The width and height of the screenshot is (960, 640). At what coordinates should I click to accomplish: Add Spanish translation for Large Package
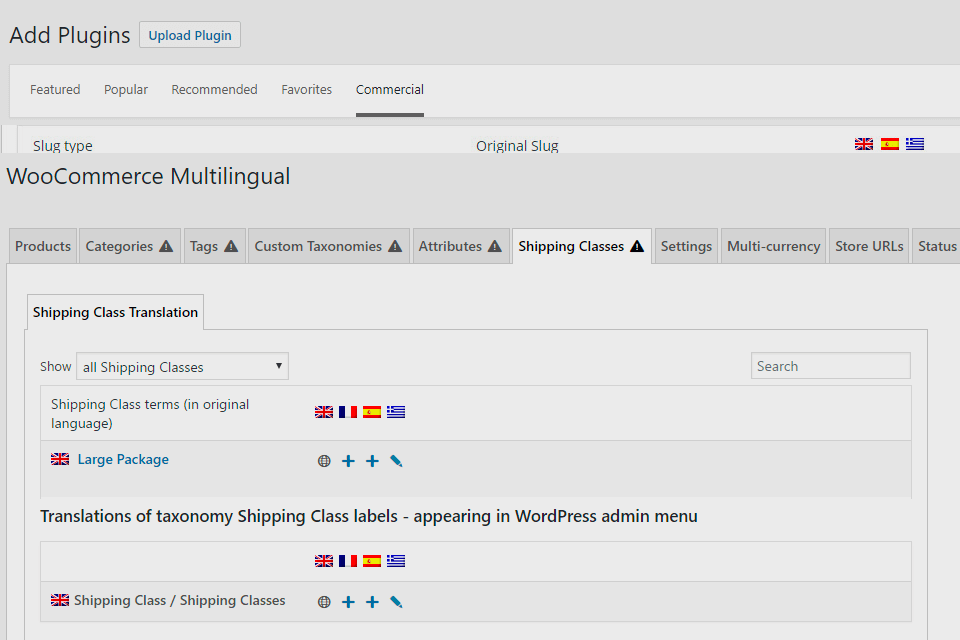tap(372, 461)
